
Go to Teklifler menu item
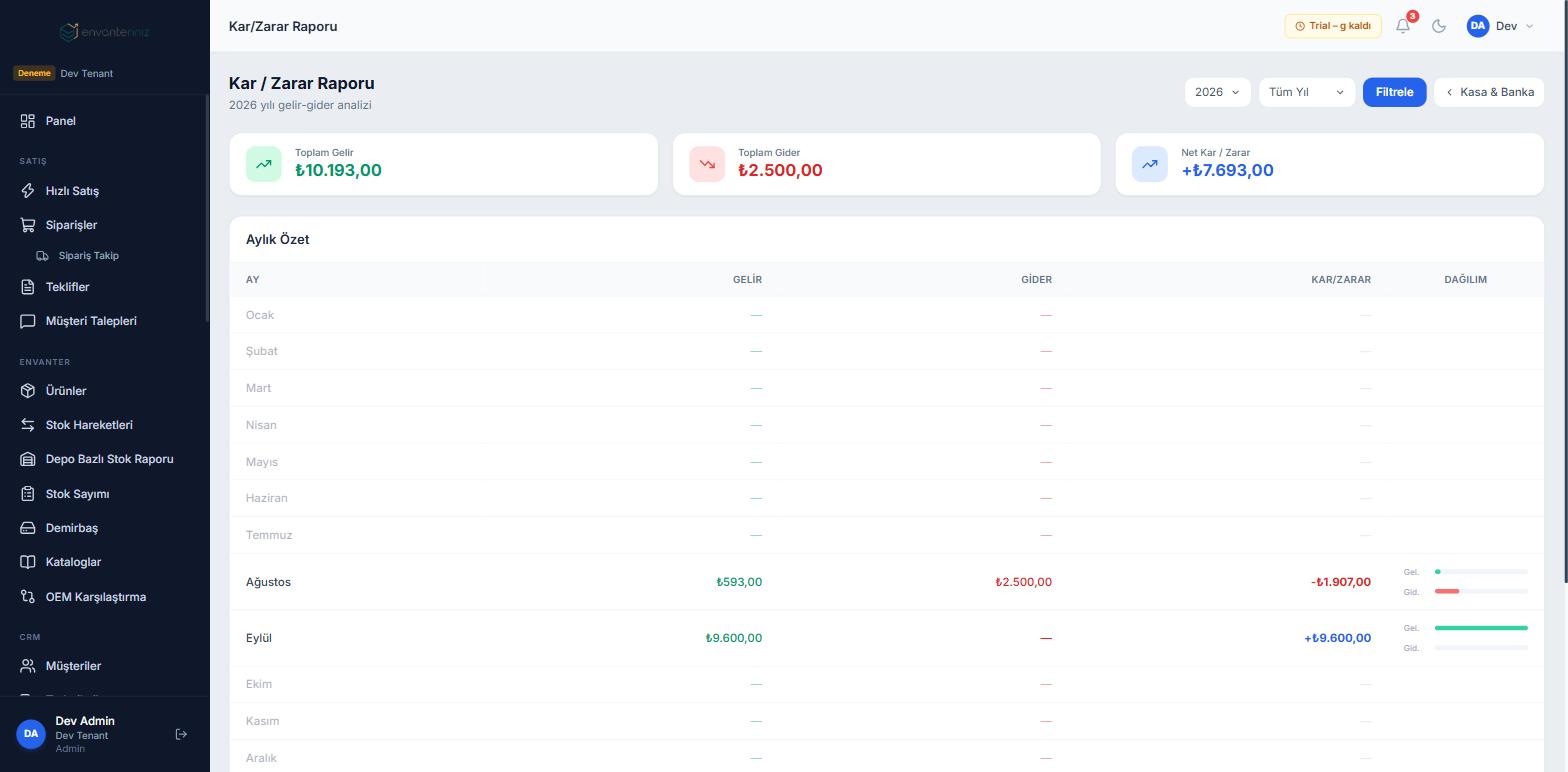click(x=67, y=287)
